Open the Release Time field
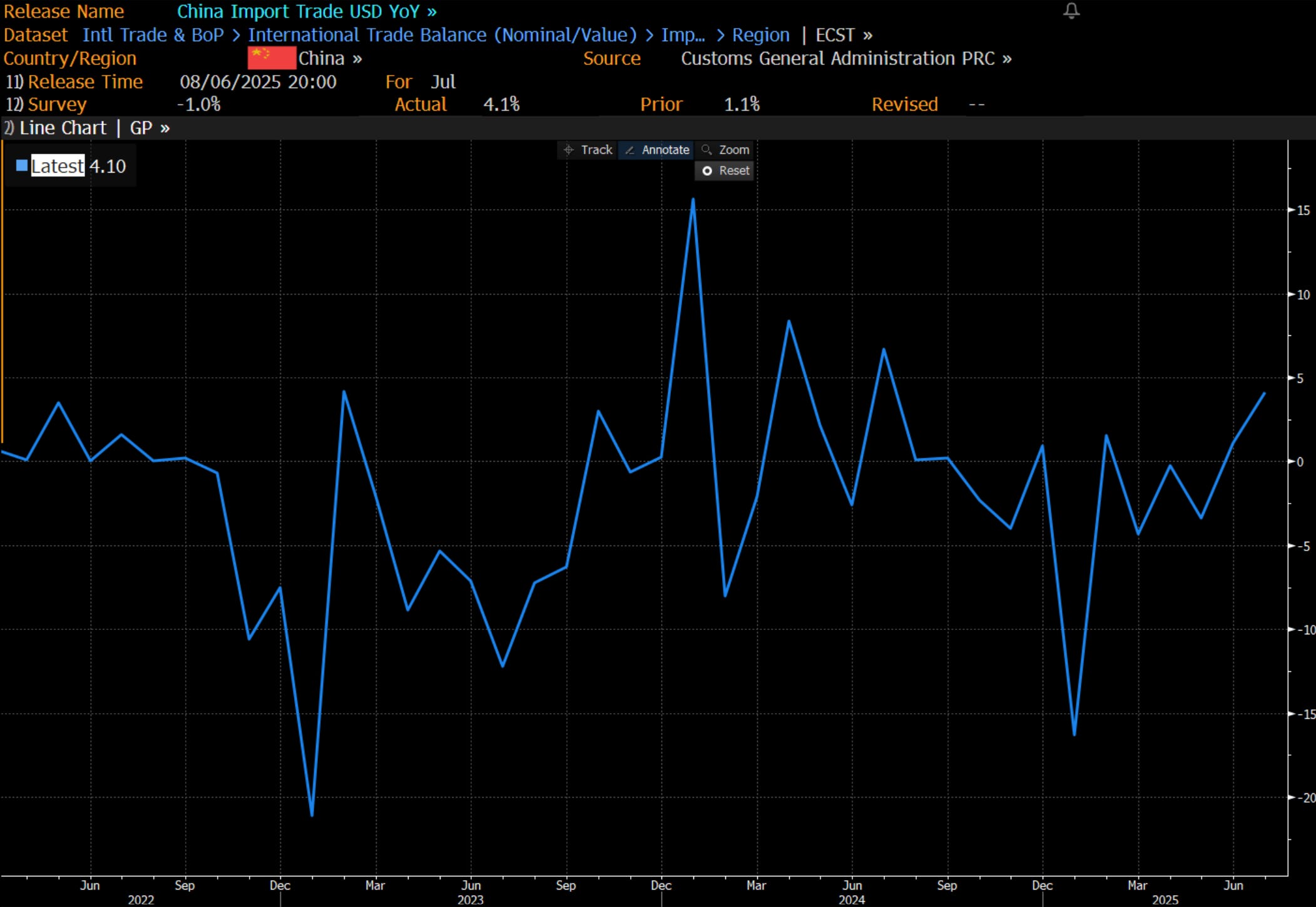Image resolution: width=1316 pixels, height=907 pixels. tap(84, 82)
